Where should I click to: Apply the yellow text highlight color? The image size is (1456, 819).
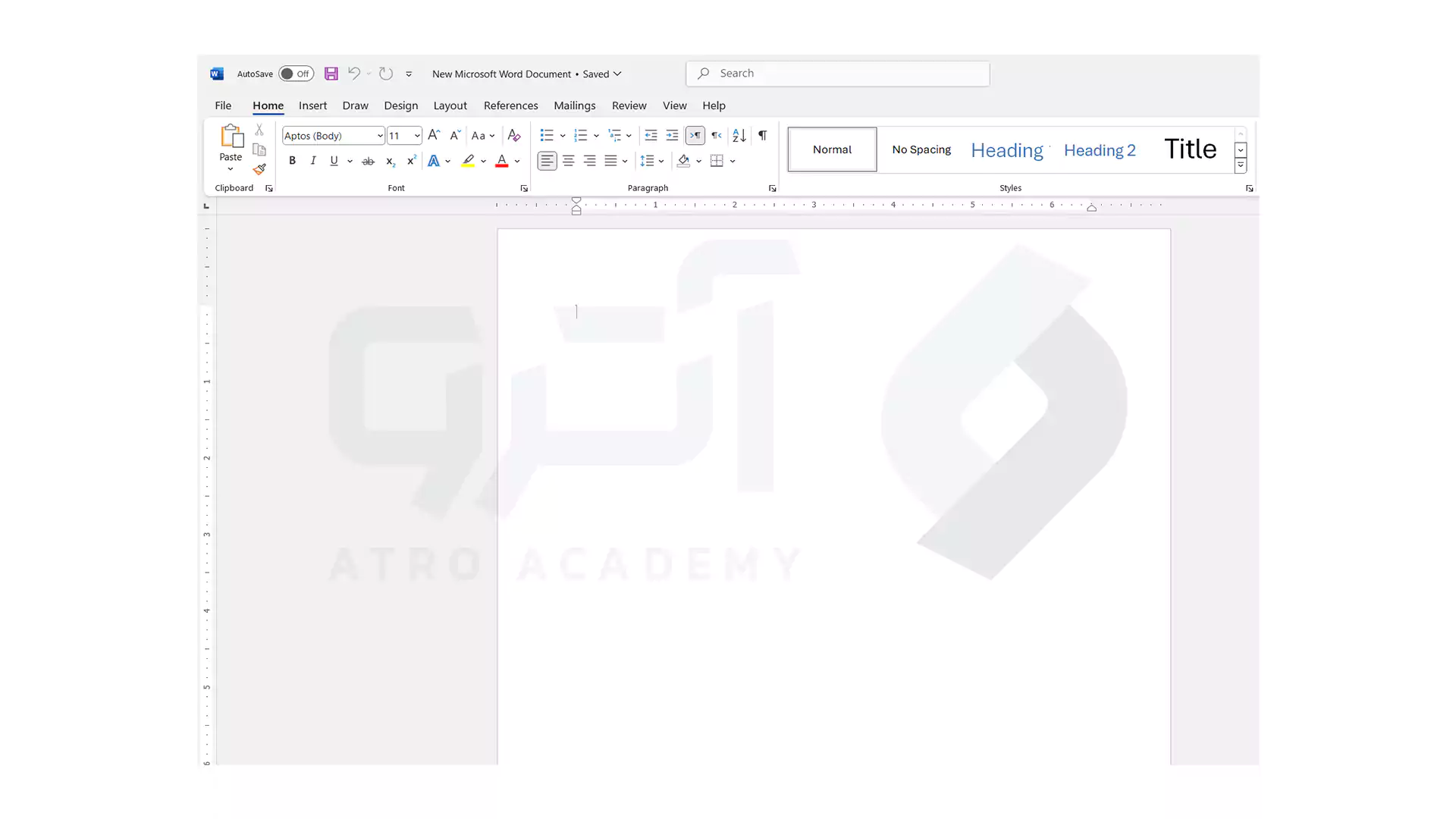[x=468, y=161]
